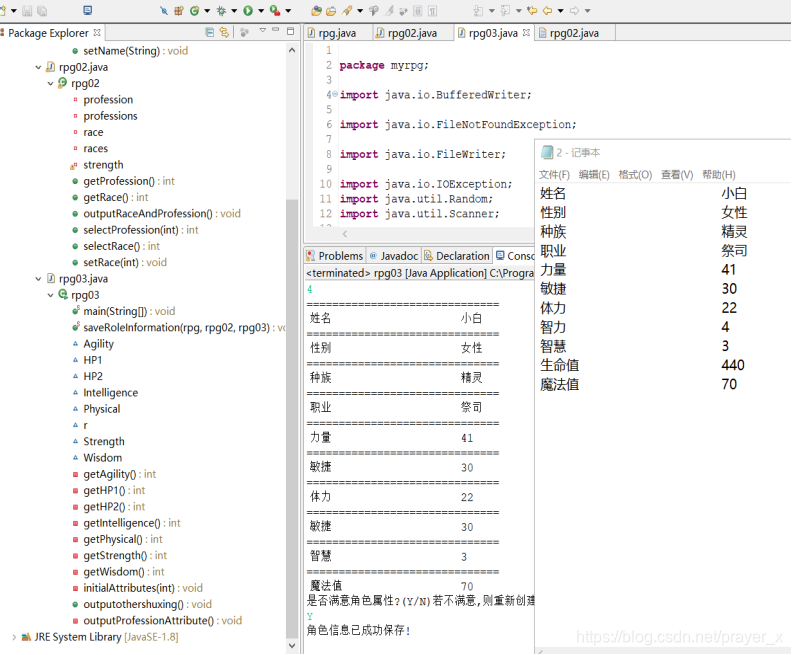Click the blue monitor icon in the toolbar
792x655 pixels.
[87, 10]
